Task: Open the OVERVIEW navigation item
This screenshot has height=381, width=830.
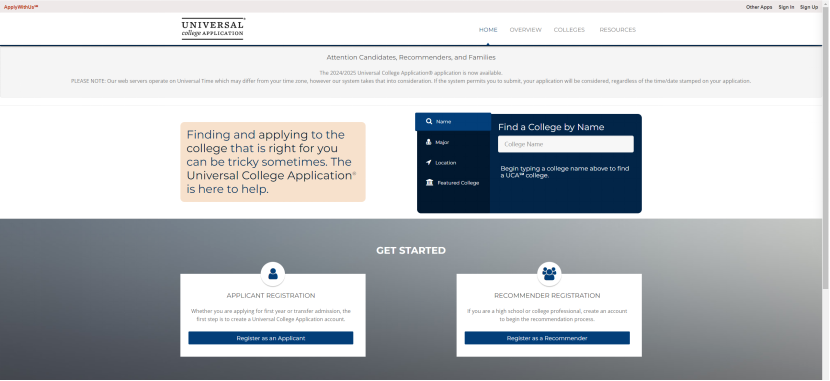Action: 526,30
